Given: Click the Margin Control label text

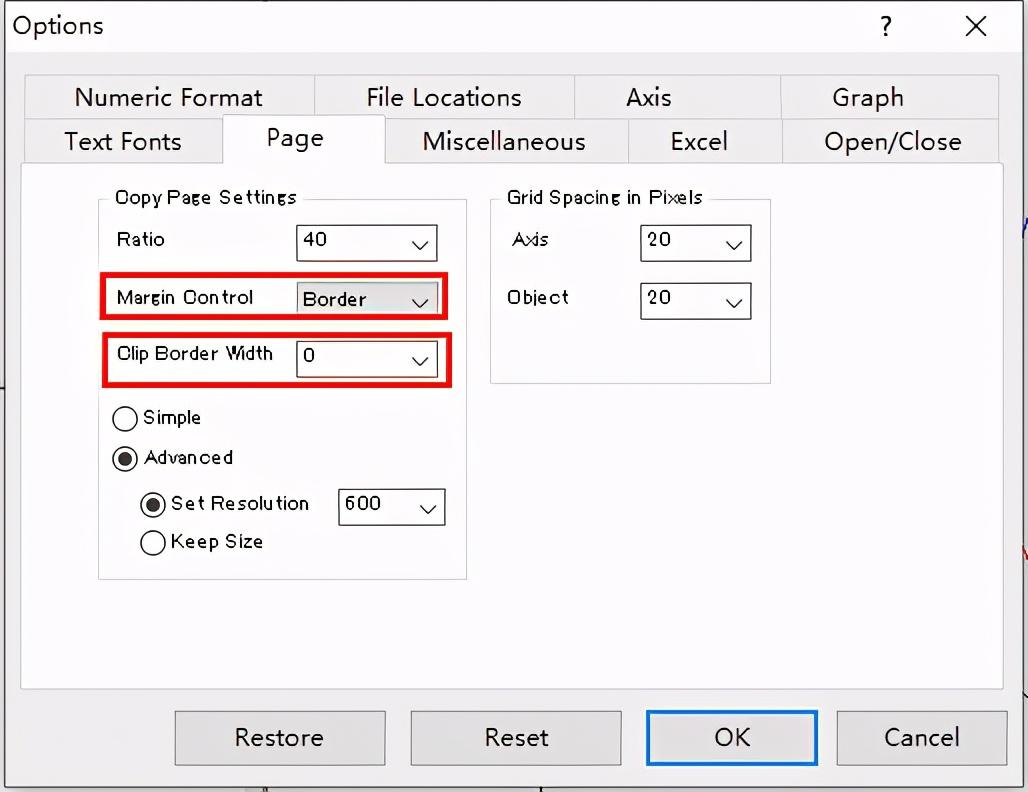Looking at the screenshot, I should pyautogui.click(x=185, y=298).
